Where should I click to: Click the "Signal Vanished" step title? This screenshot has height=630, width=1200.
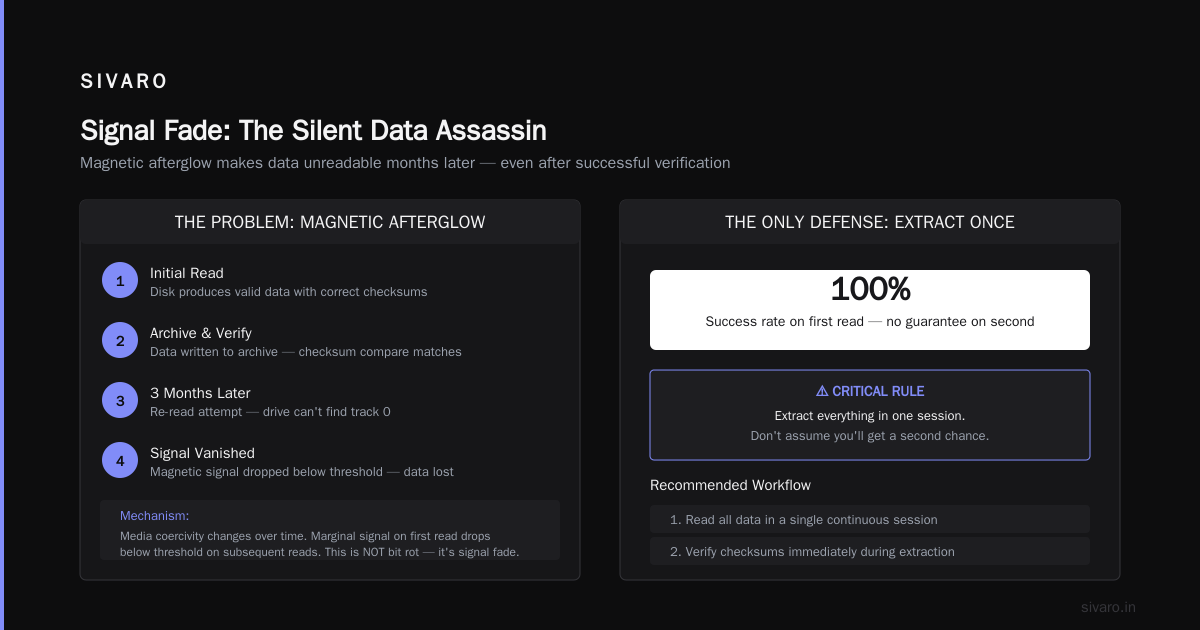tap(202, 453)
